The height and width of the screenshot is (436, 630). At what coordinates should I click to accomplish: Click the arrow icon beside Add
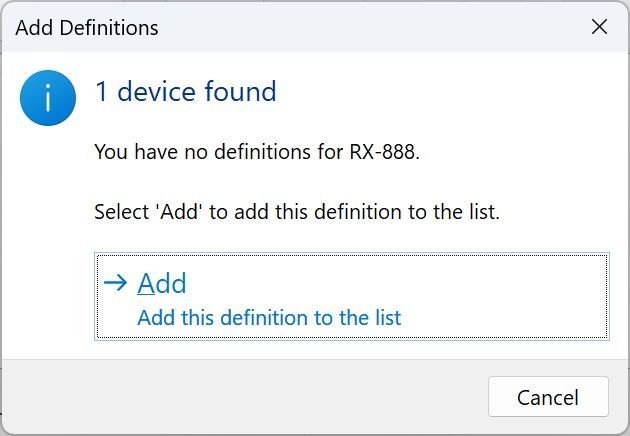pos(116,283)
